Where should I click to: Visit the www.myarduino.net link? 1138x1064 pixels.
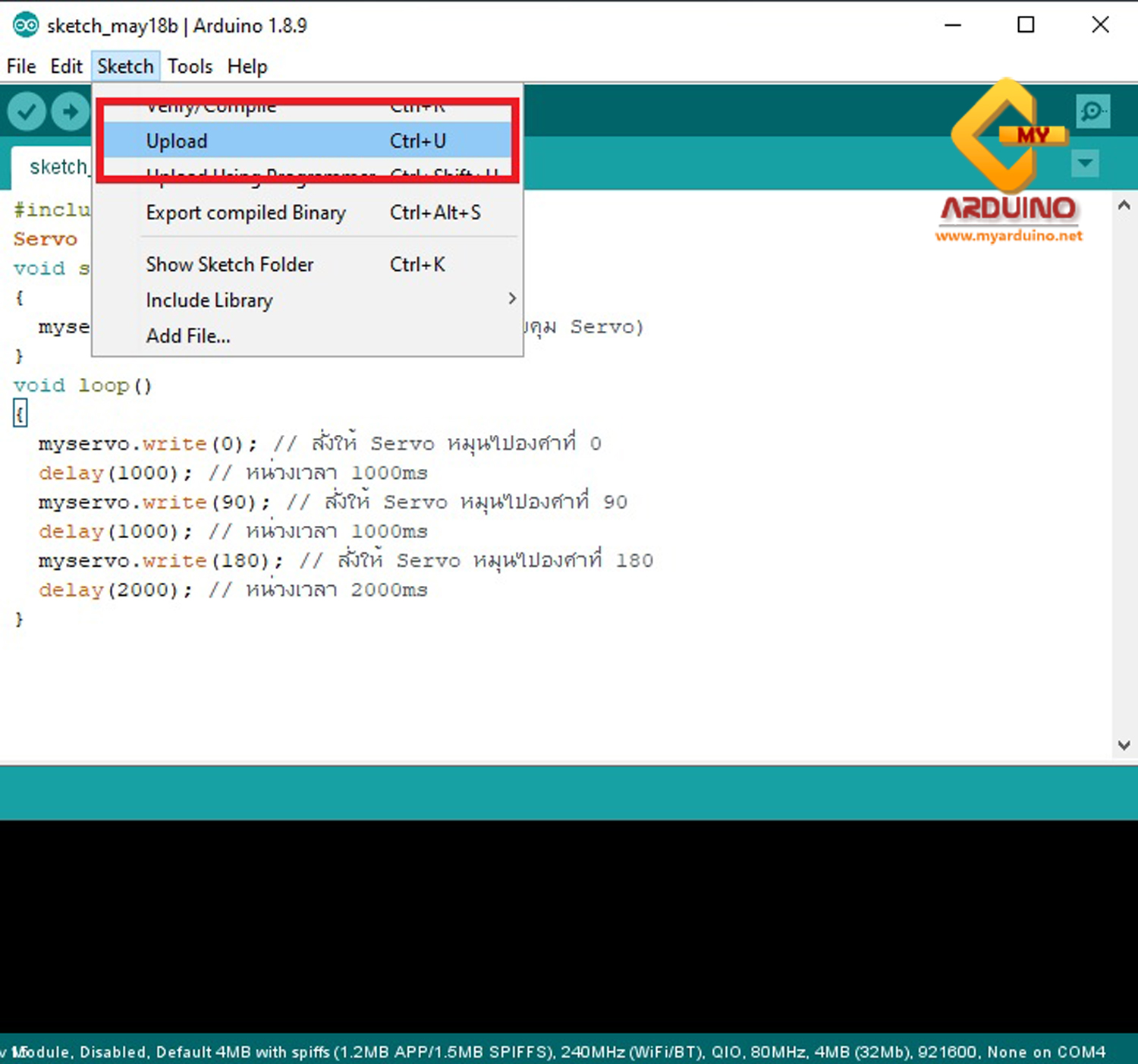click(x=1009, y=237)
